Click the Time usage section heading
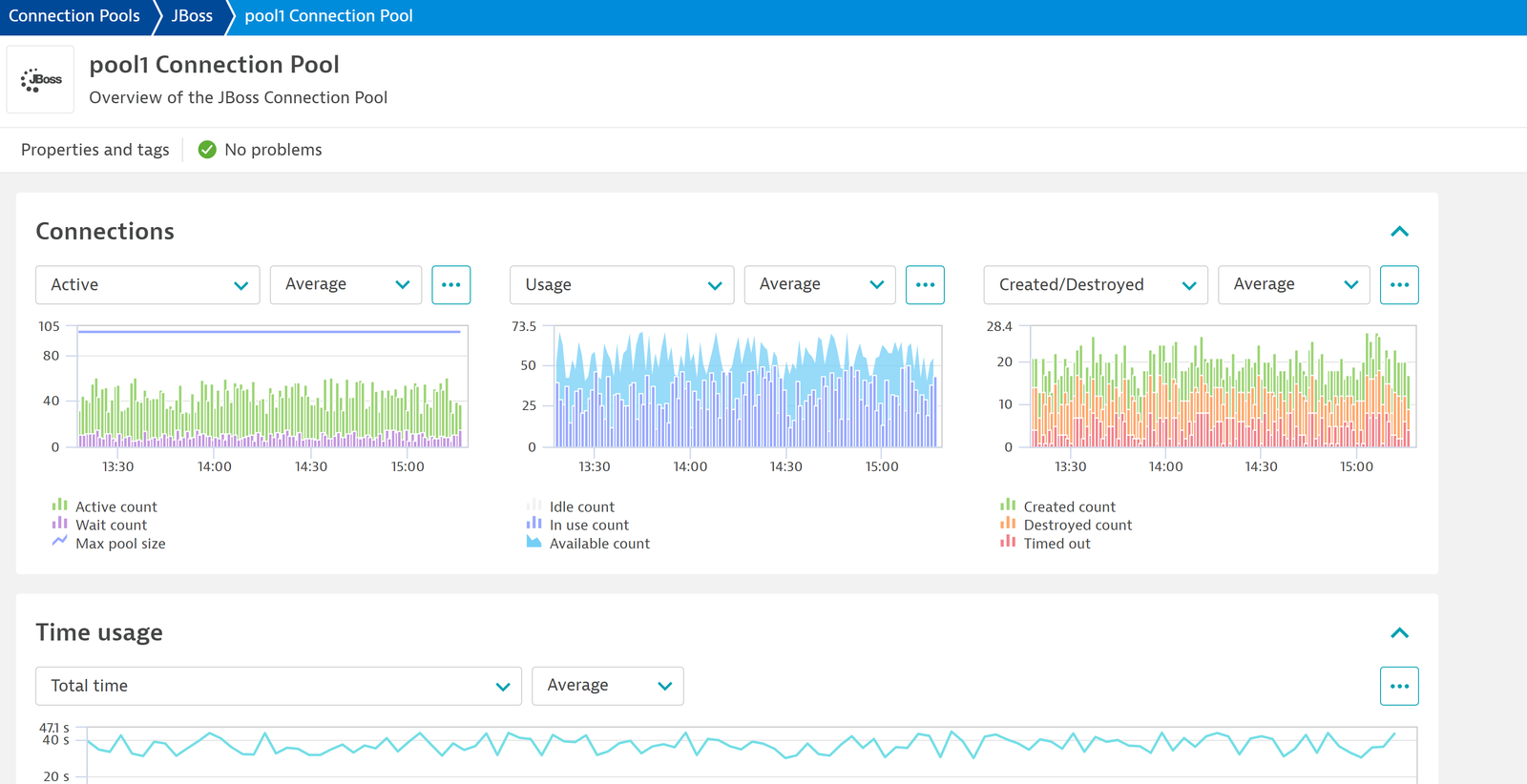 pos(99,633)
